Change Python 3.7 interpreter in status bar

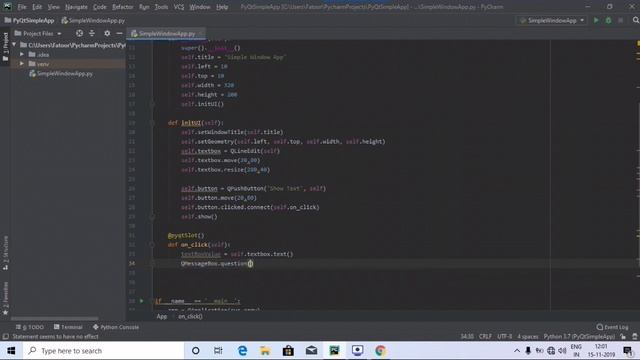coord(579,336)
